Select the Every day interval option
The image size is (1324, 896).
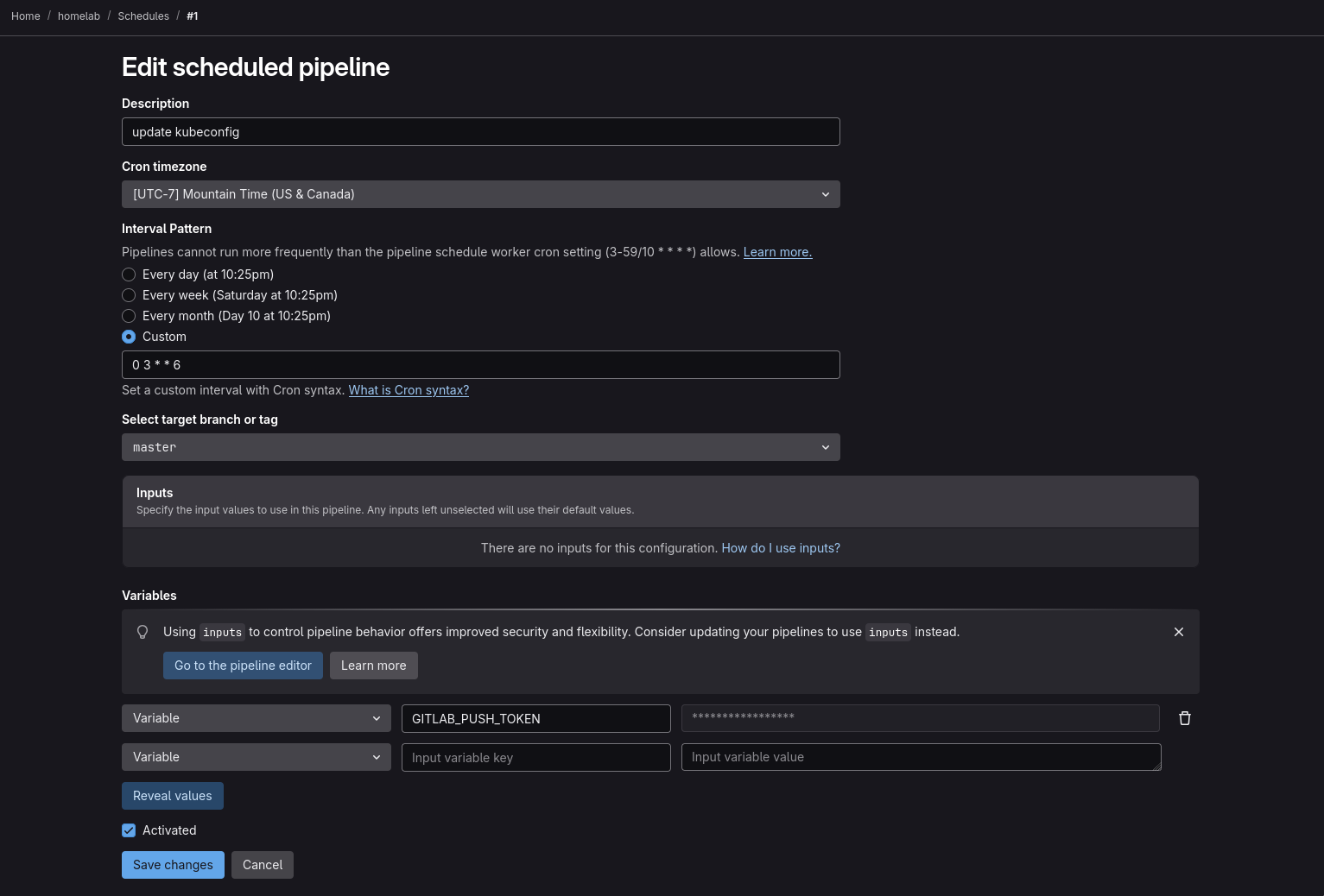[129, 274]
